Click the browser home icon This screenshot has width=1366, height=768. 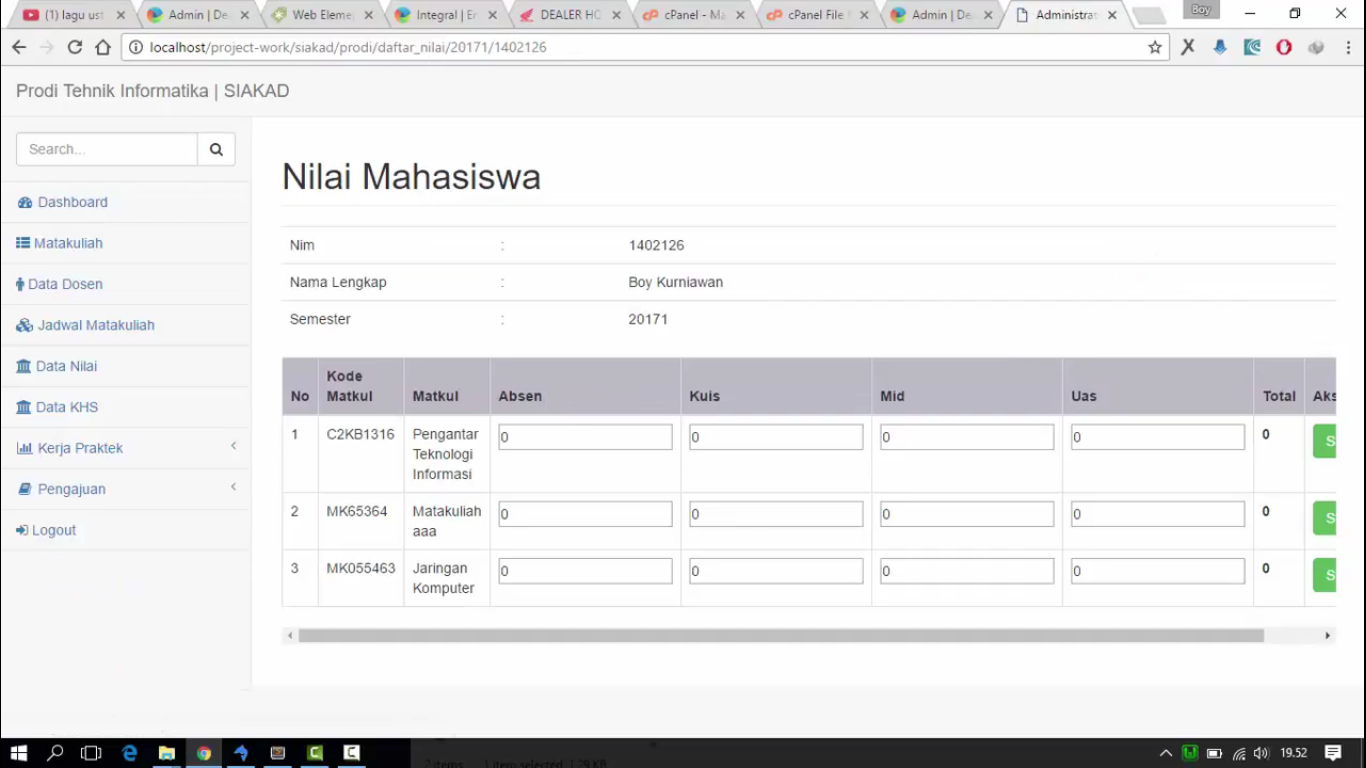pos(103,47)
